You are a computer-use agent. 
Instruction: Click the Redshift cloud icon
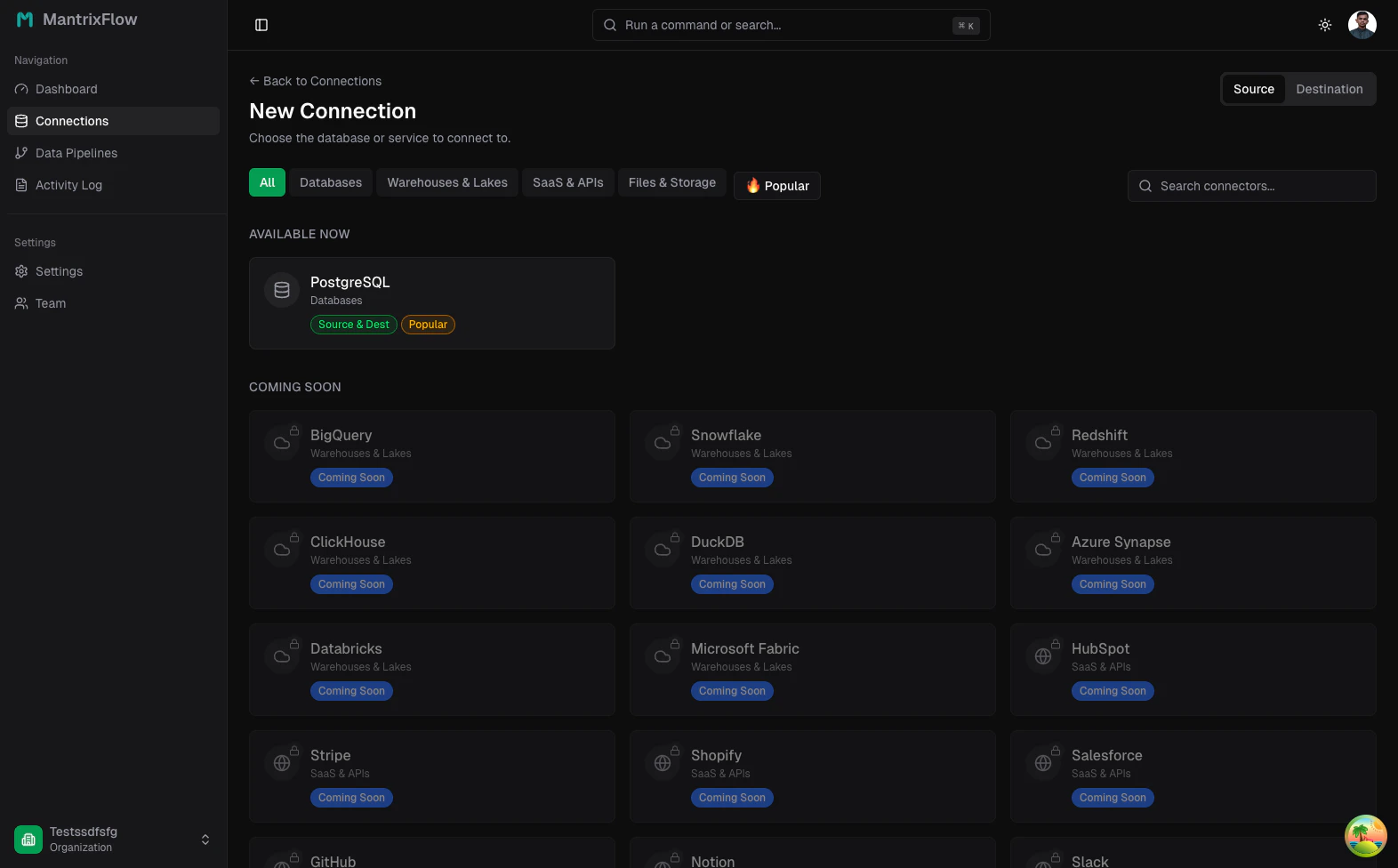point(1043,443)
